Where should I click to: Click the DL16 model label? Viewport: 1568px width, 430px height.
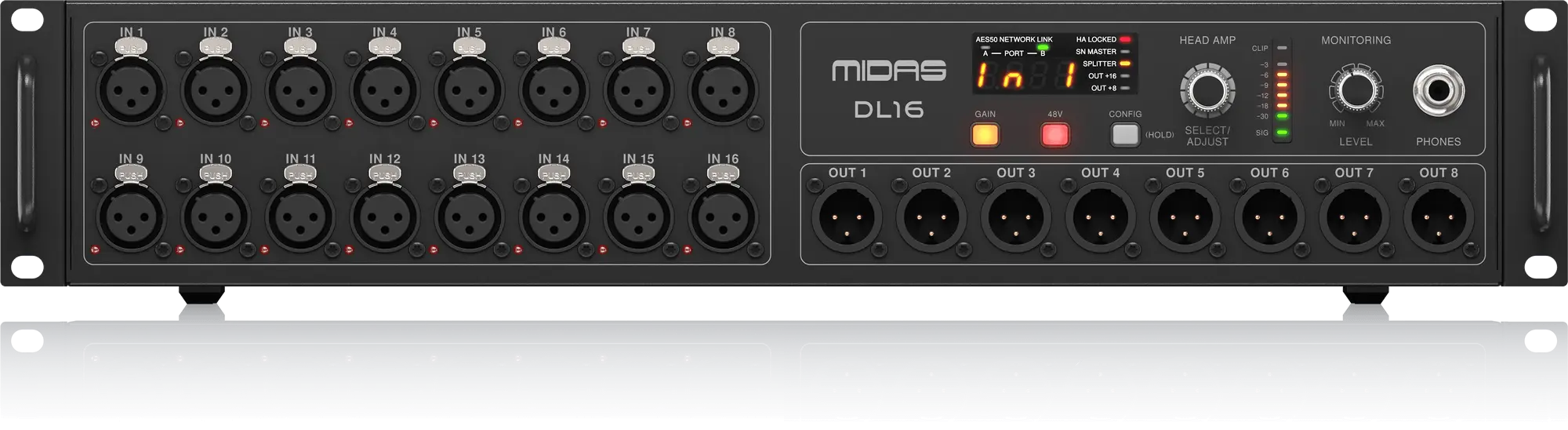(889, 110)
